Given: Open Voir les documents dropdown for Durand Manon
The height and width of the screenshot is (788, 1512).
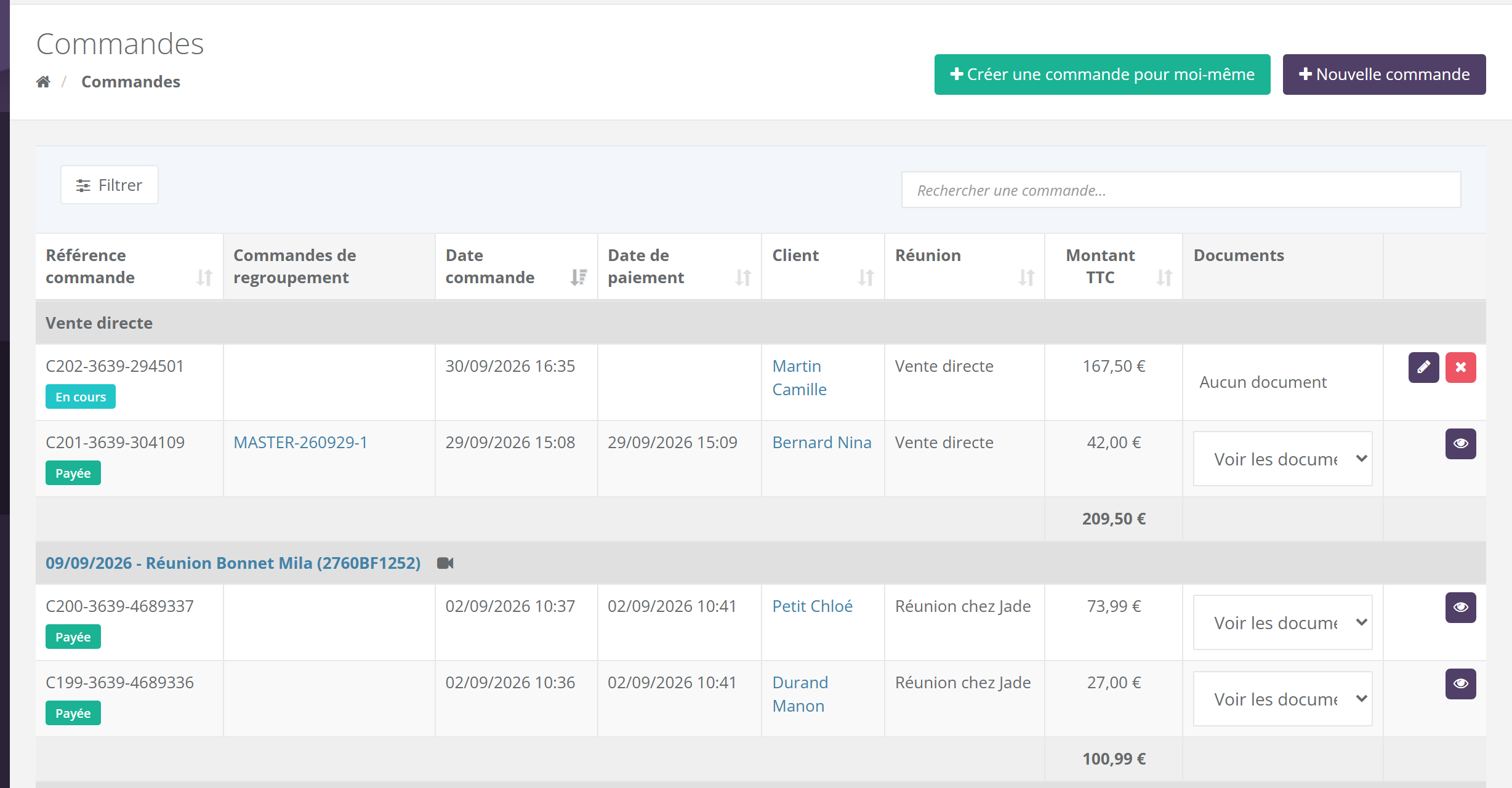Looking at the screenshot, I should [x=1283, y=699].
